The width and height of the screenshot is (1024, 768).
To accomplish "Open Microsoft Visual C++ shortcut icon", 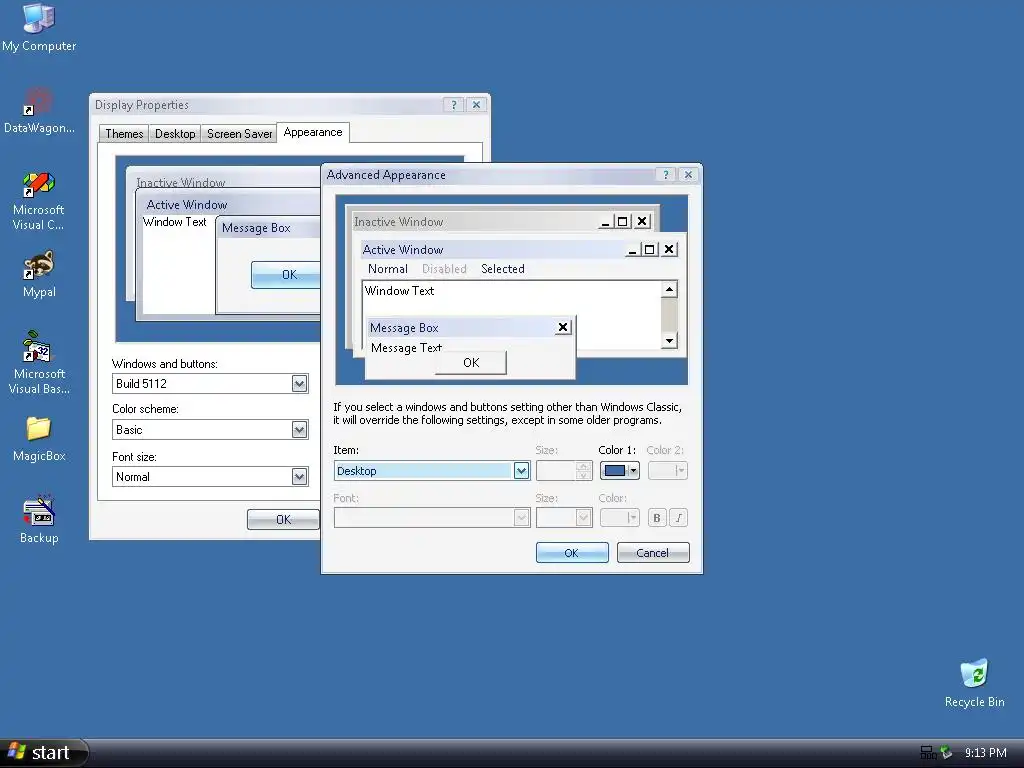I will [39, 200].
